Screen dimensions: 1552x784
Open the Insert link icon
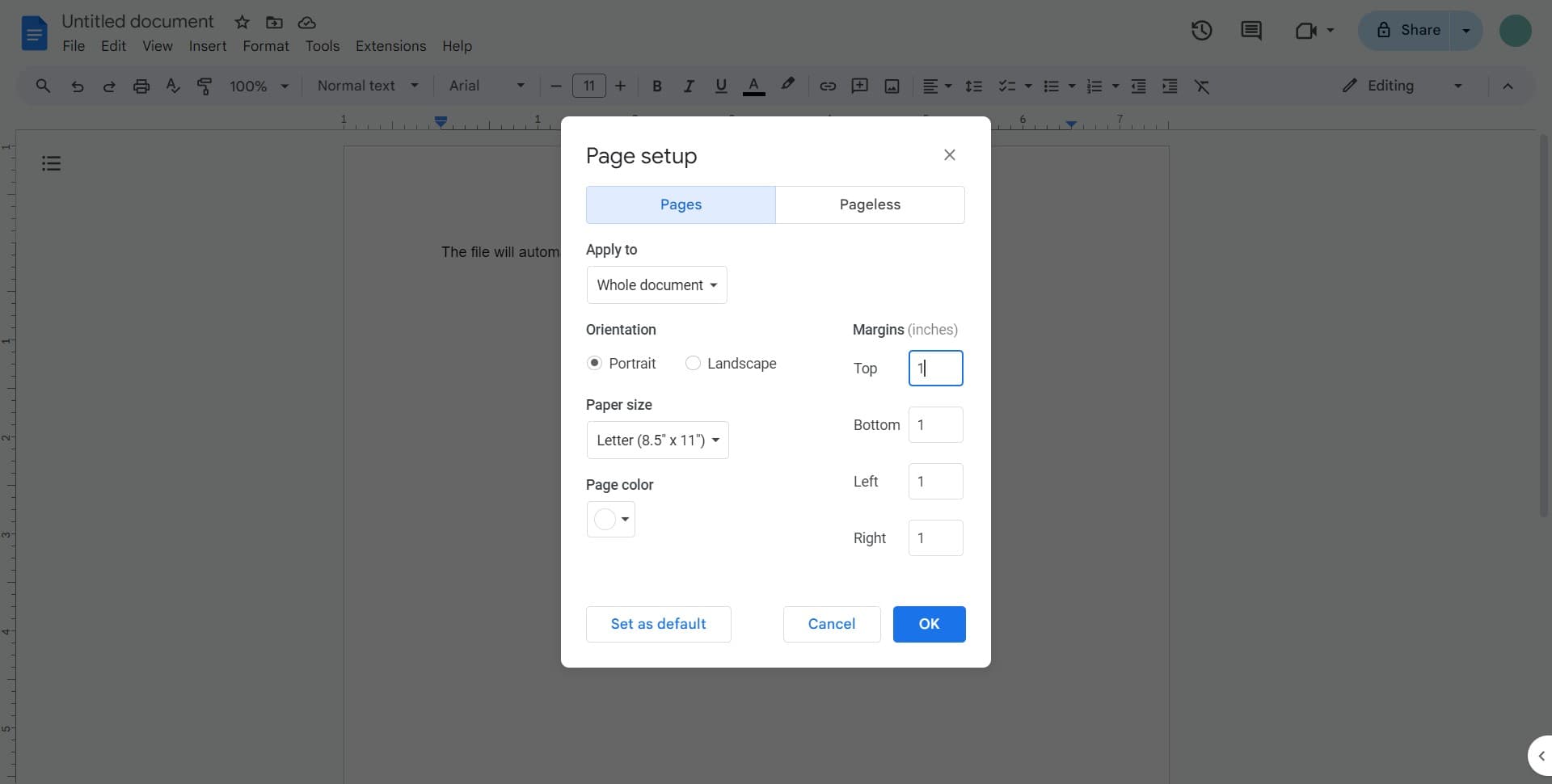(x=827, y=86)
